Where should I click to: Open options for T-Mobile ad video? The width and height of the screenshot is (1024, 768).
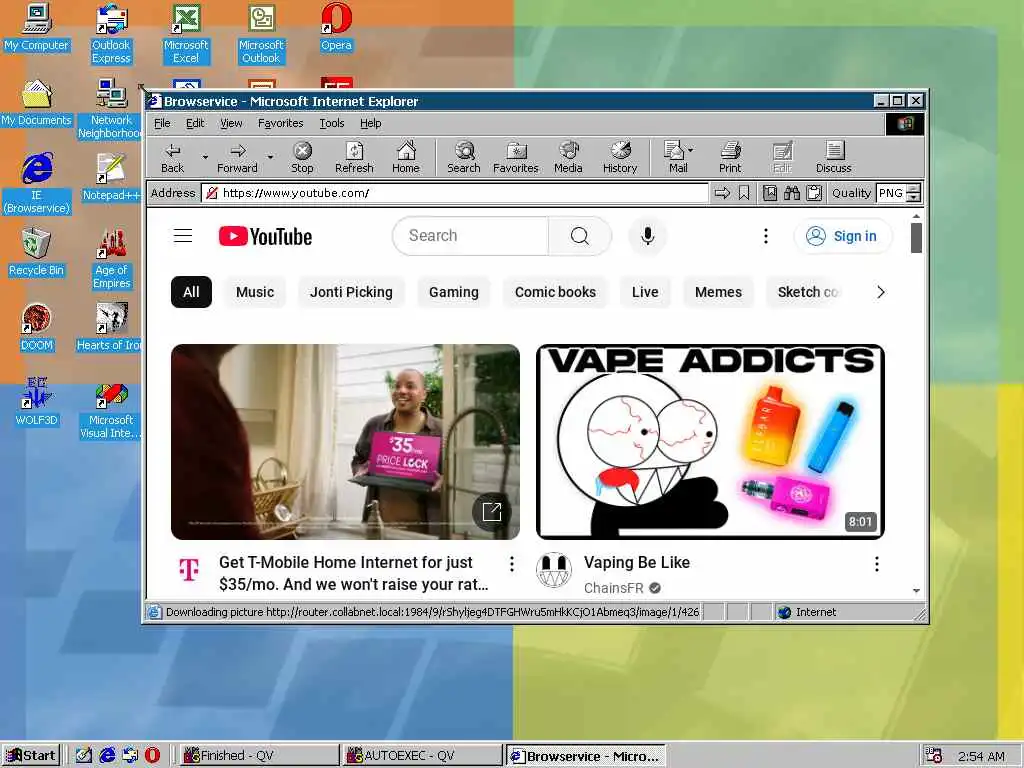pyautogui.click(x=512, y=564)
